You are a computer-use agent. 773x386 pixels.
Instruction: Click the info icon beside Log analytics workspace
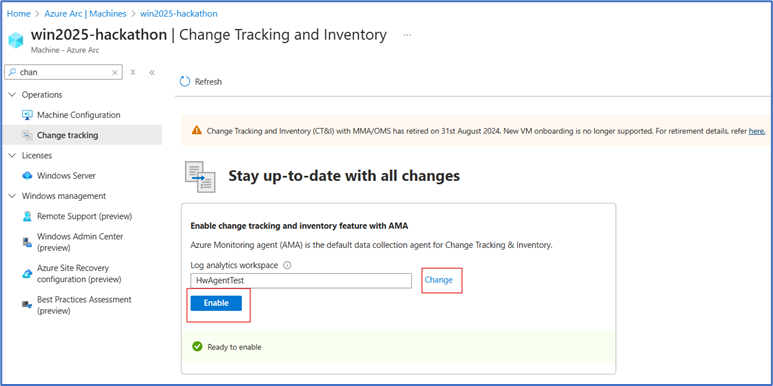[x=287, y=265]
